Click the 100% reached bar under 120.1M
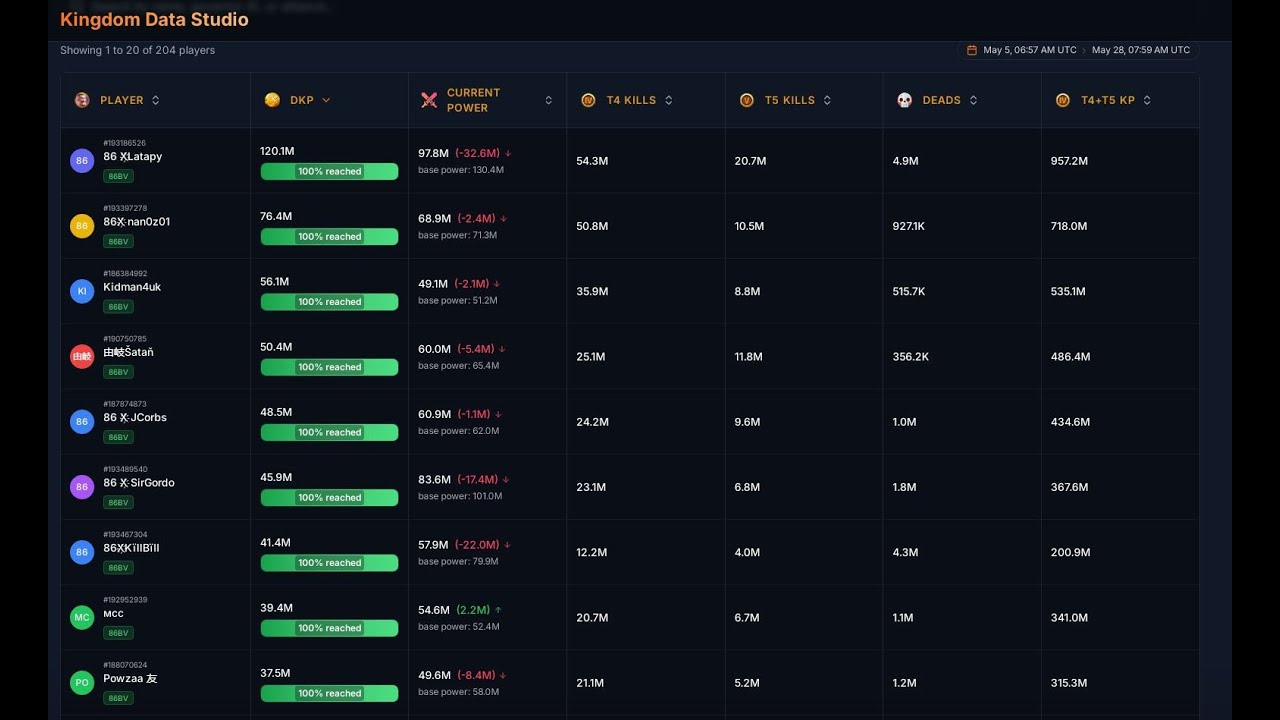Screen dimensions: 1280x720 click(x=329, y=172)
